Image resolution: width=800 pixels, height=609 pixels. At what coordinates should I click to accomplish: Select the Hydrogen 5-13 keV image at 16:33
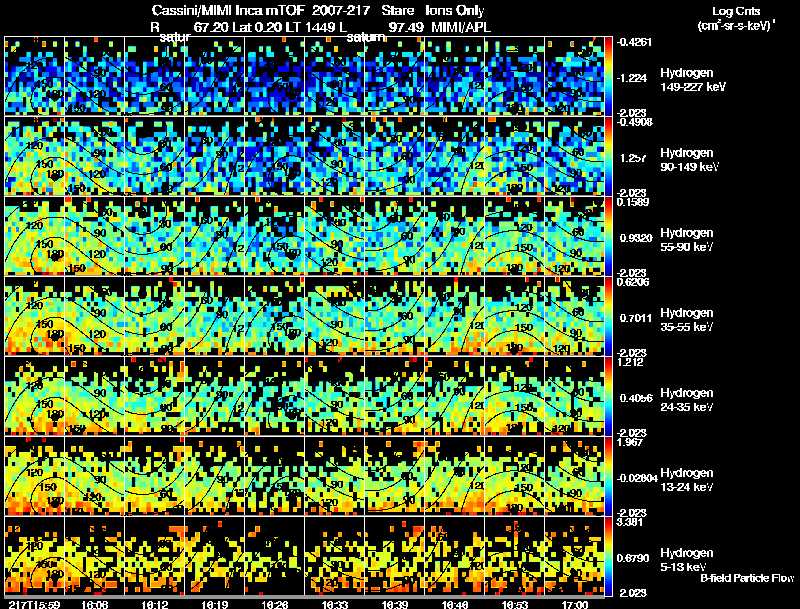click(x=335, y=556)
